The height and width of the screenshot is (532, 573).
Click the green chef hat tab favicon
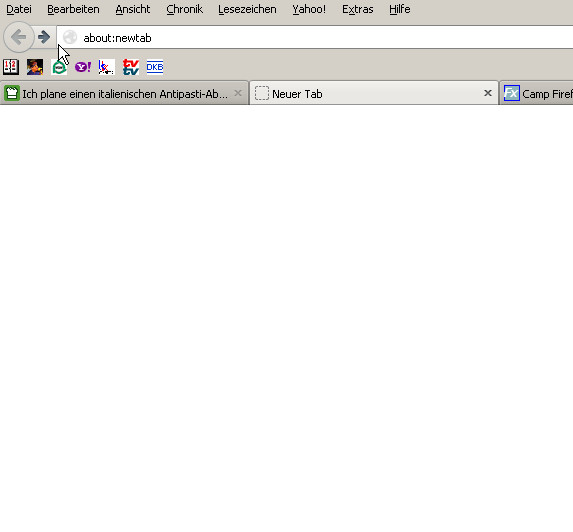click(x=12, y=93)
